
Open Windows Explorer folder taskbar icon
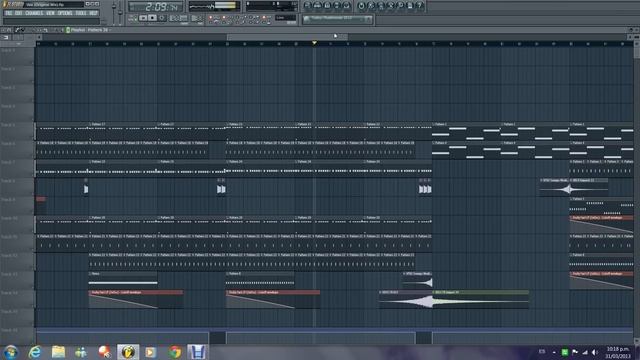(58, 352)
